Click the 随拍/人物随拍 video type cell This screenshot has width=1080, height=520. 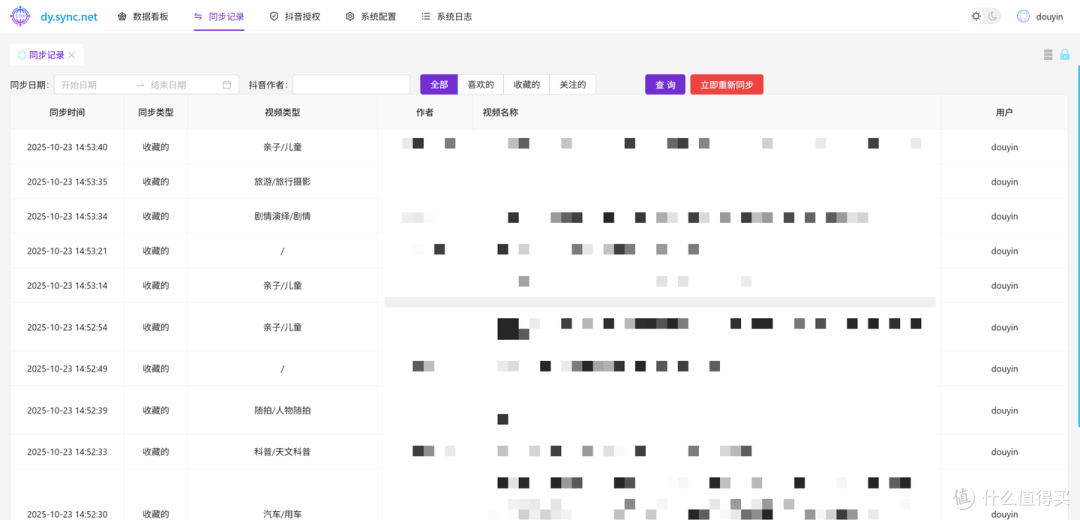[x=282, y=410]
